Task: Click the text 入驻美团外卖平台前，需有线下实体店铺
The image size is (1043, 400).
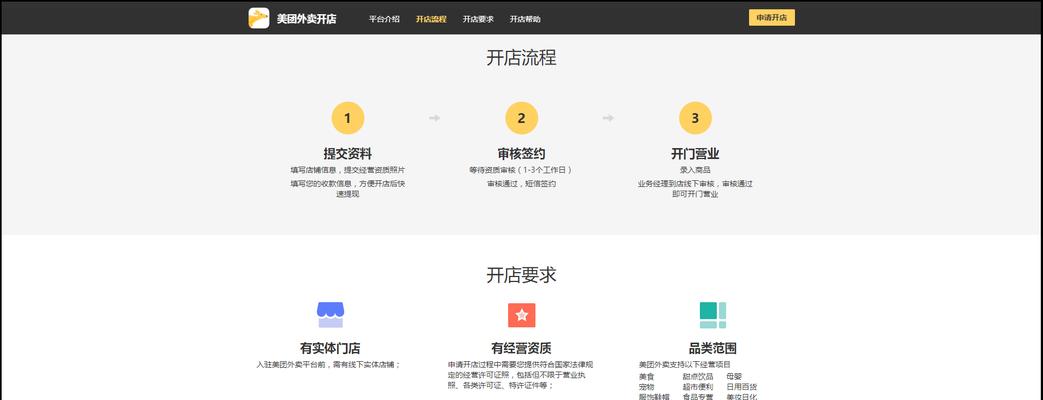Action: click(329, 365)
